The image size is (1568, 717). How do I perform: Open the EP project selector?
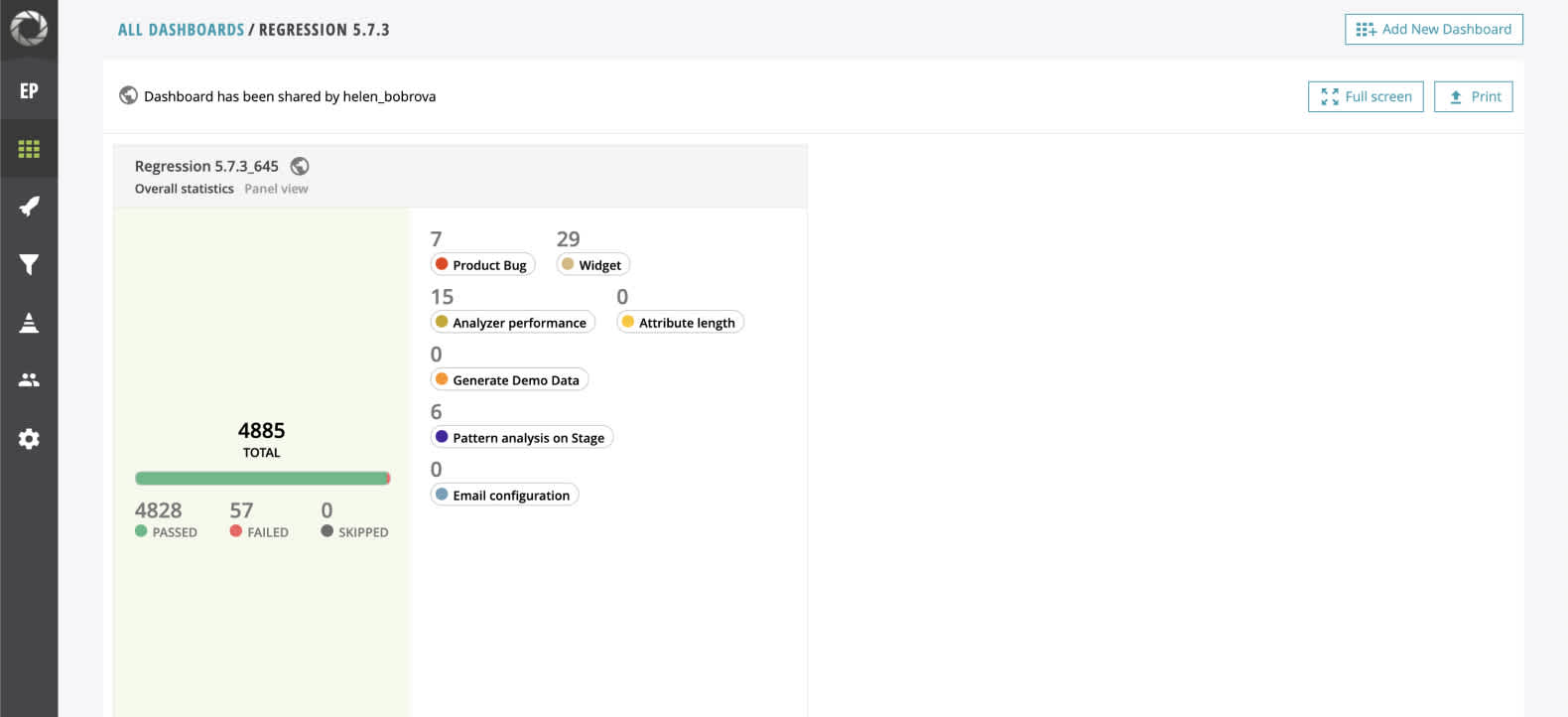pos(29,89)
